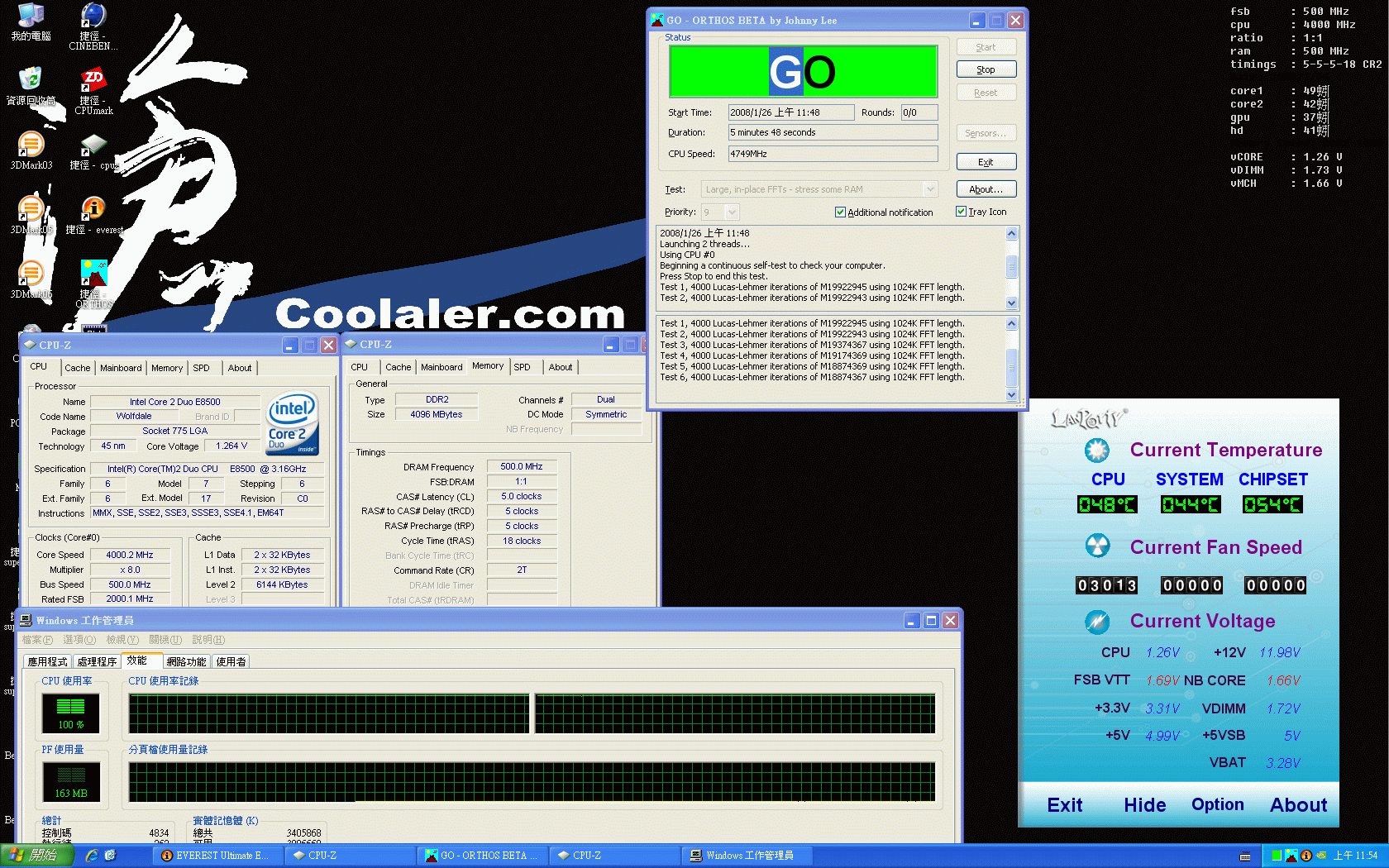Click the CPU fan speed readout 03013
The image size is (1389, 868).
click(1107, 585)
